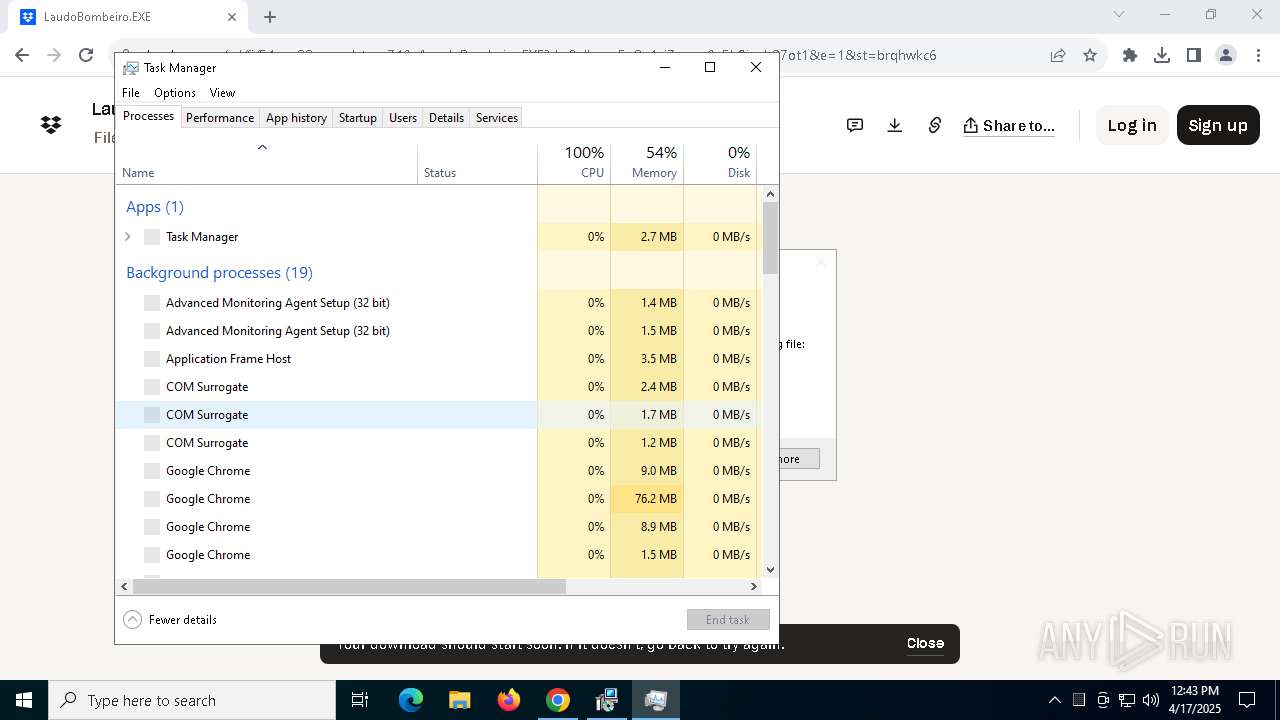
Task: Switch to the Users tab
Action: pyautogui.click(x=403, y=117)
